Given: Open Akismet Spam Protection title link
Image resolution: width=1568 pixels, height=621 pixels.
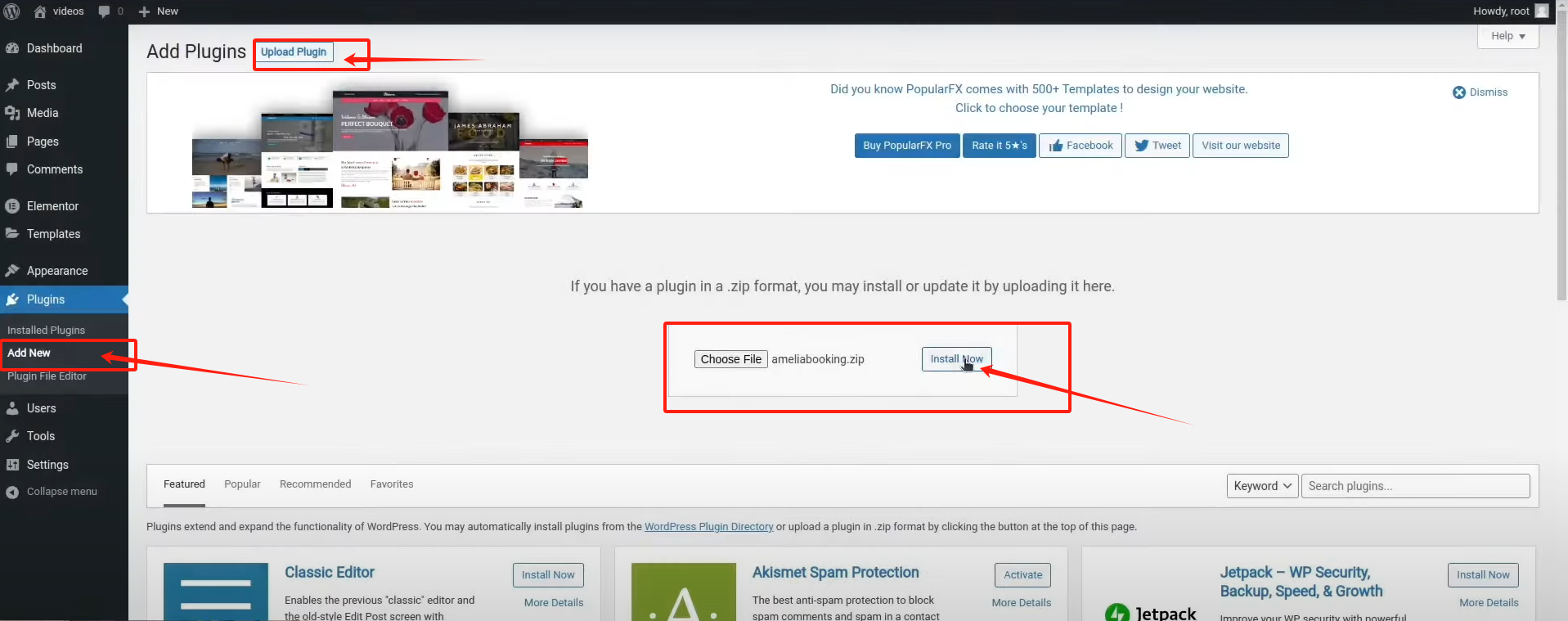Looking at the screenshot, I should 835,573.
